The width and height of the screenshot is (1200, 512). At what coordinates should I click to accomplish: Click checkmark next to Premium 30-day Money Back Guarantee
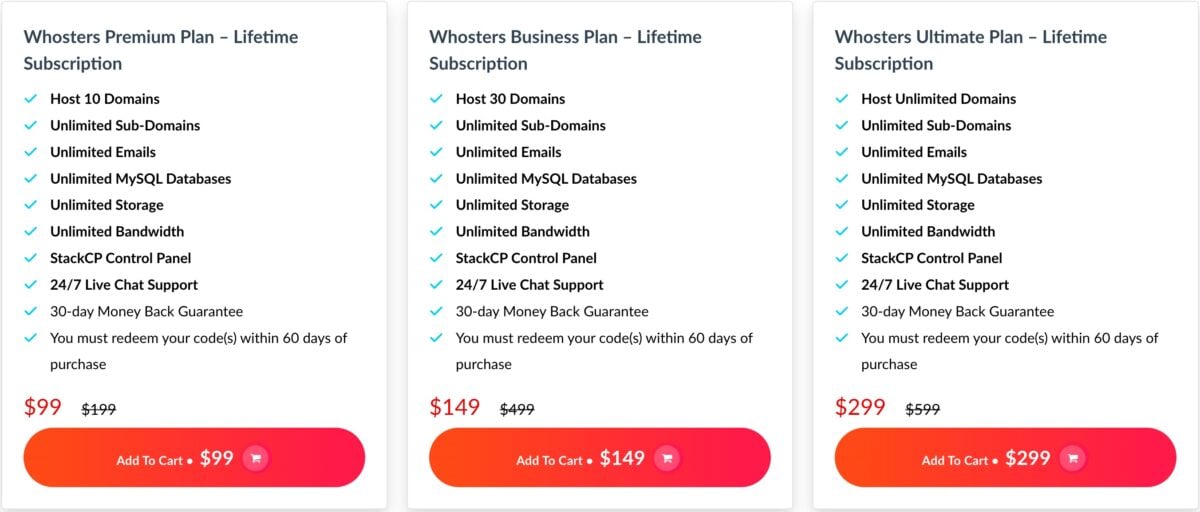click(31, 311)
